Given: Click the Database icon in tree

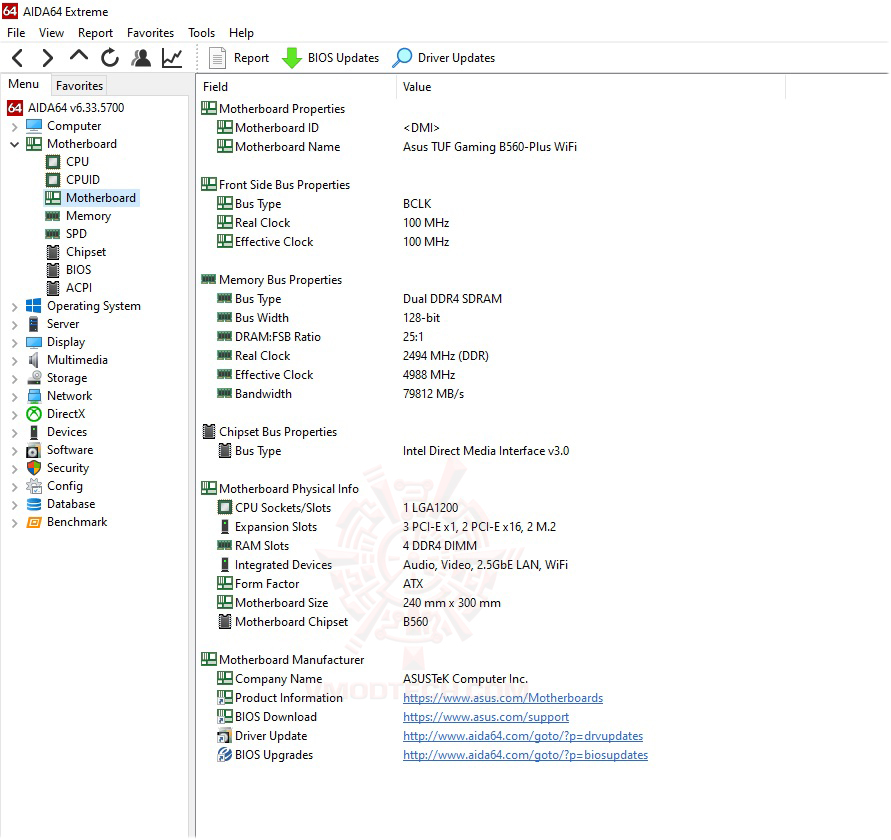Looking at the screenshot, I should click(x=34, y=504).
